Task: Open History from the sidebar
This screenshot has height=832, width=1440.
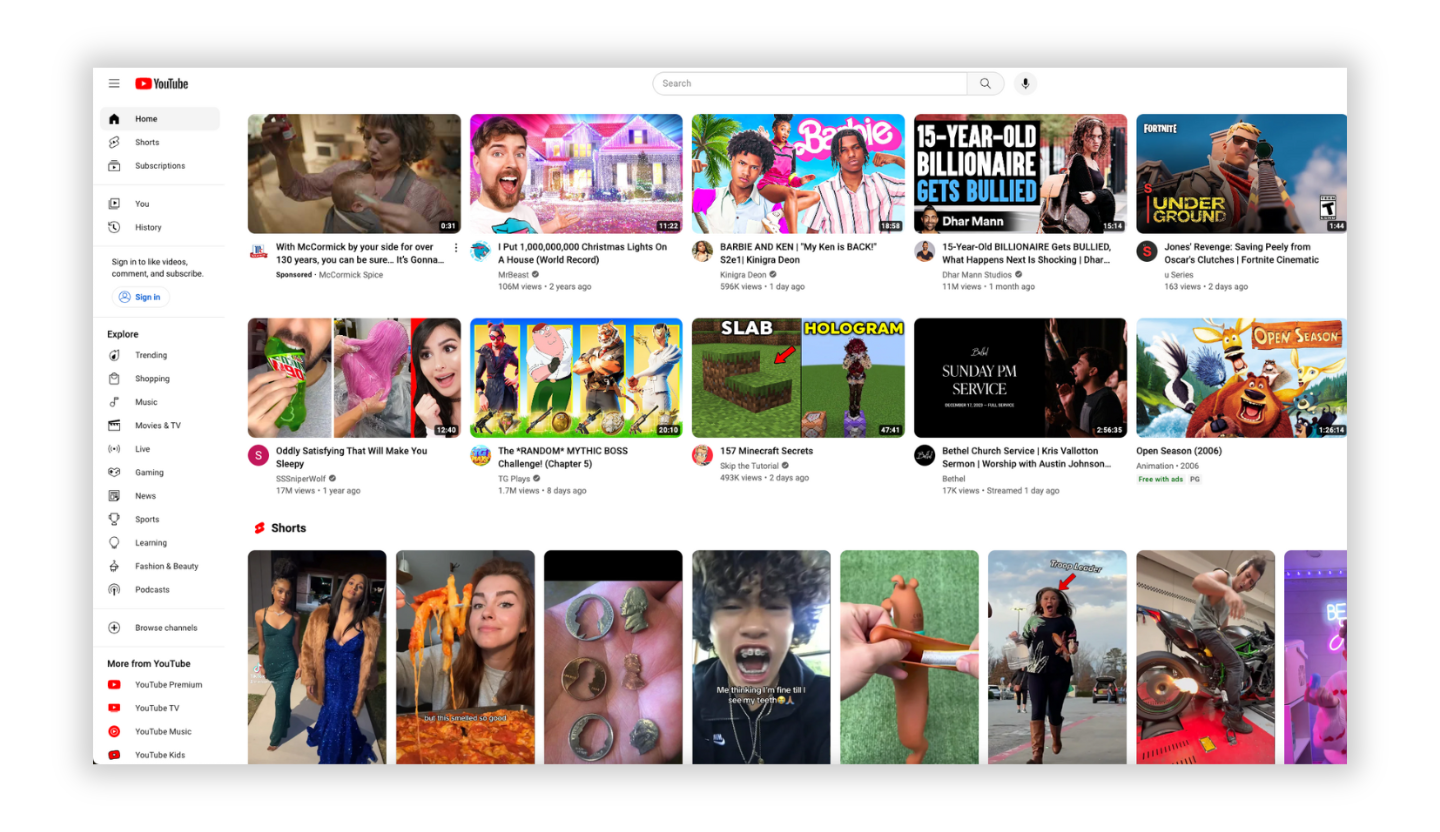Action: coord(148,227)
